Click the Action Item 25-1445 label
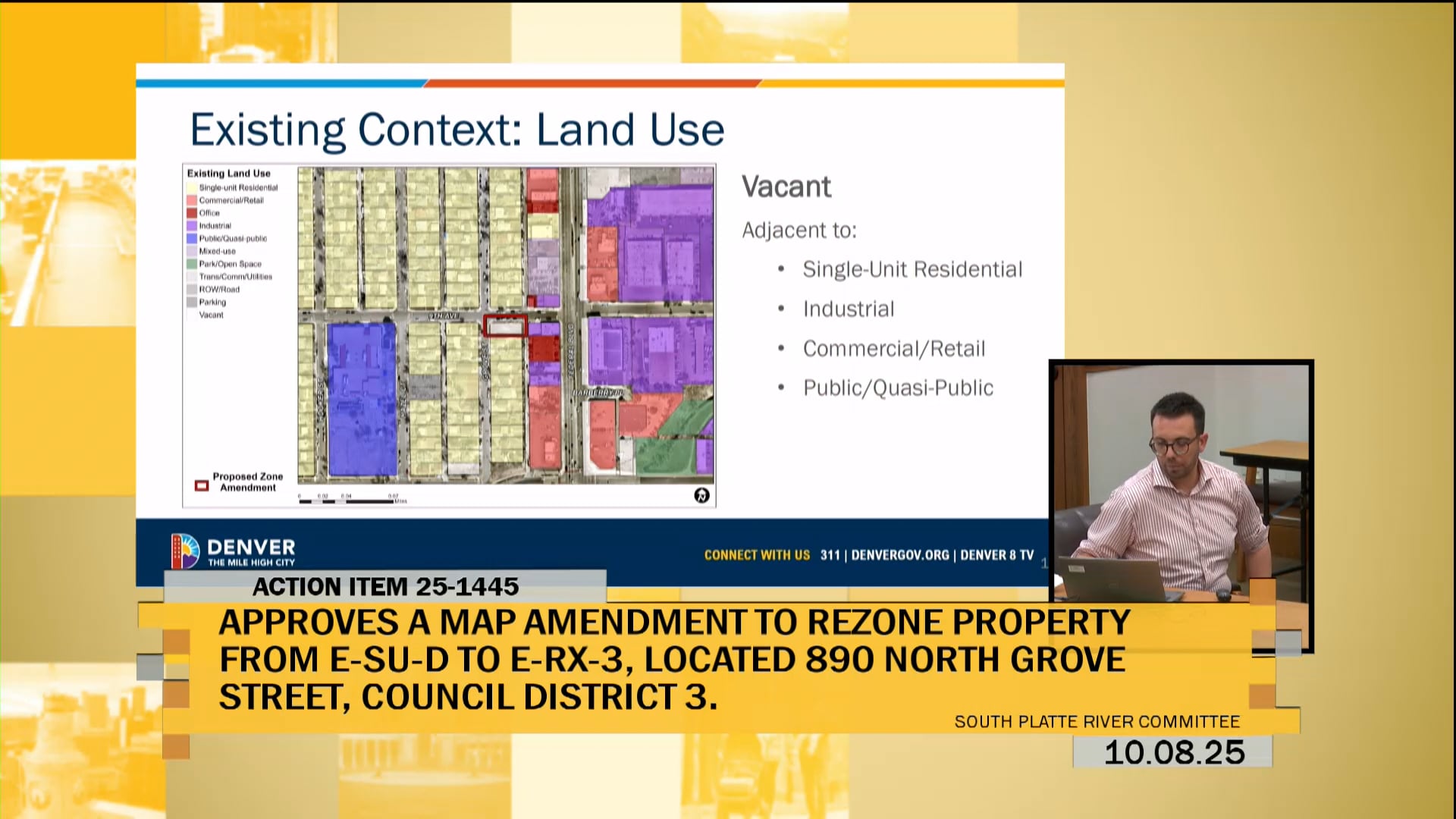 tap(385, 586)
